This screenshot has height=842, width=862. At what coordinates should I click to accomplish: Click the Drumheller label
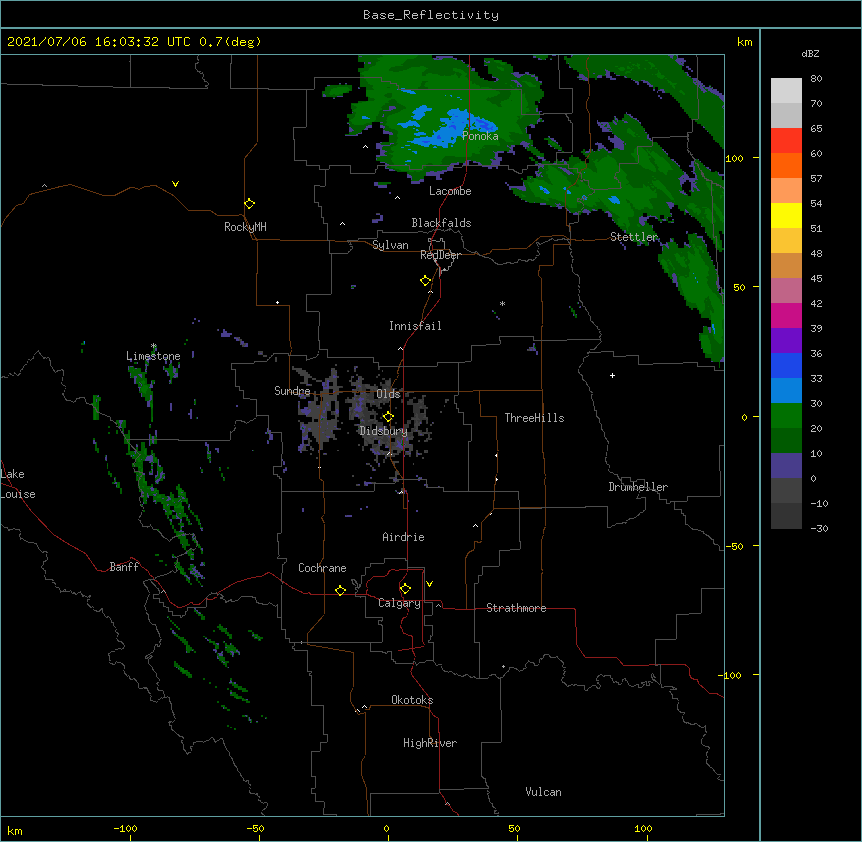(x=638, y=487)
